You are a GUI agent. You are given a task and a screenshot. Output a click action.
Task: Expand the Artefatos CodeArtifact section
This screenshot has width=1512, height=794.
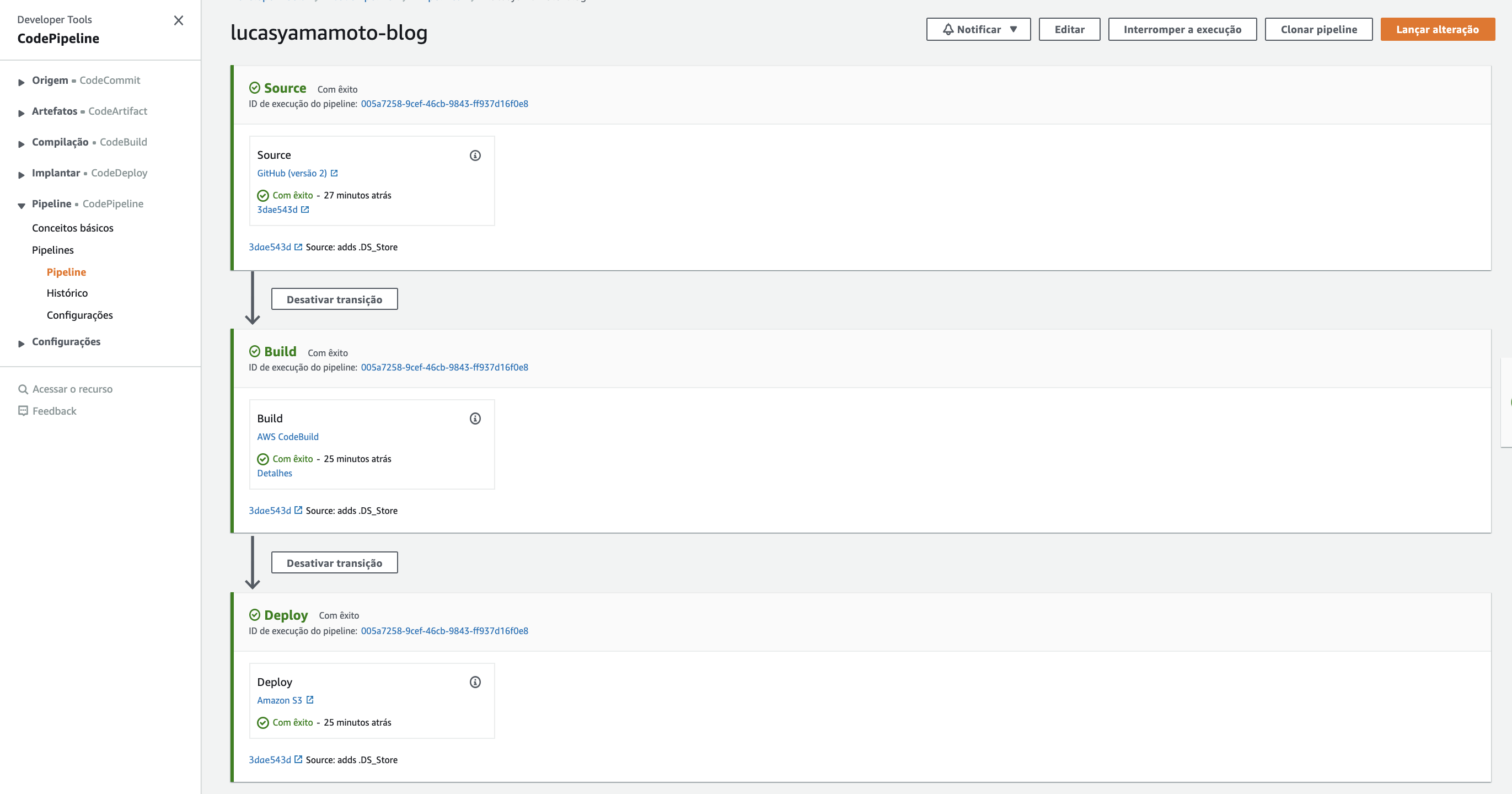pos(21,112)
